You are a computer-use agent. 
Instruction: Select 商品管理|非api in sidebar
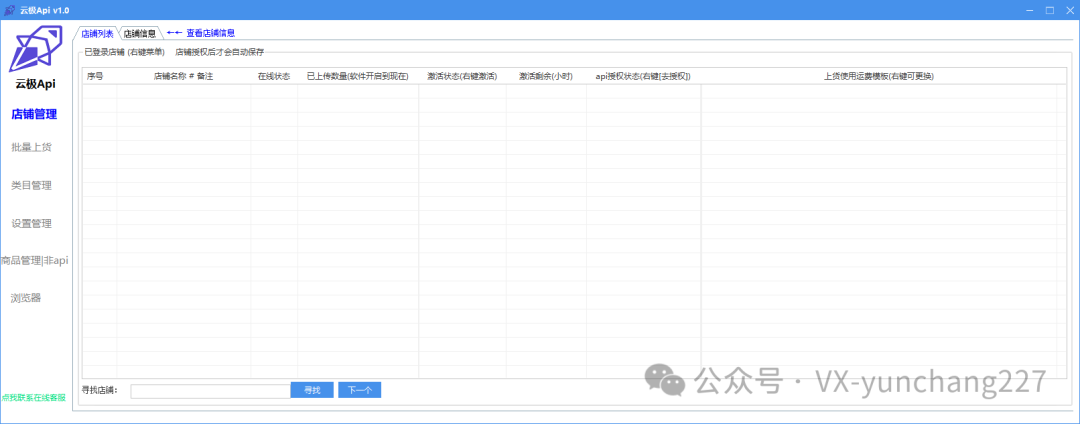point(34,260)
